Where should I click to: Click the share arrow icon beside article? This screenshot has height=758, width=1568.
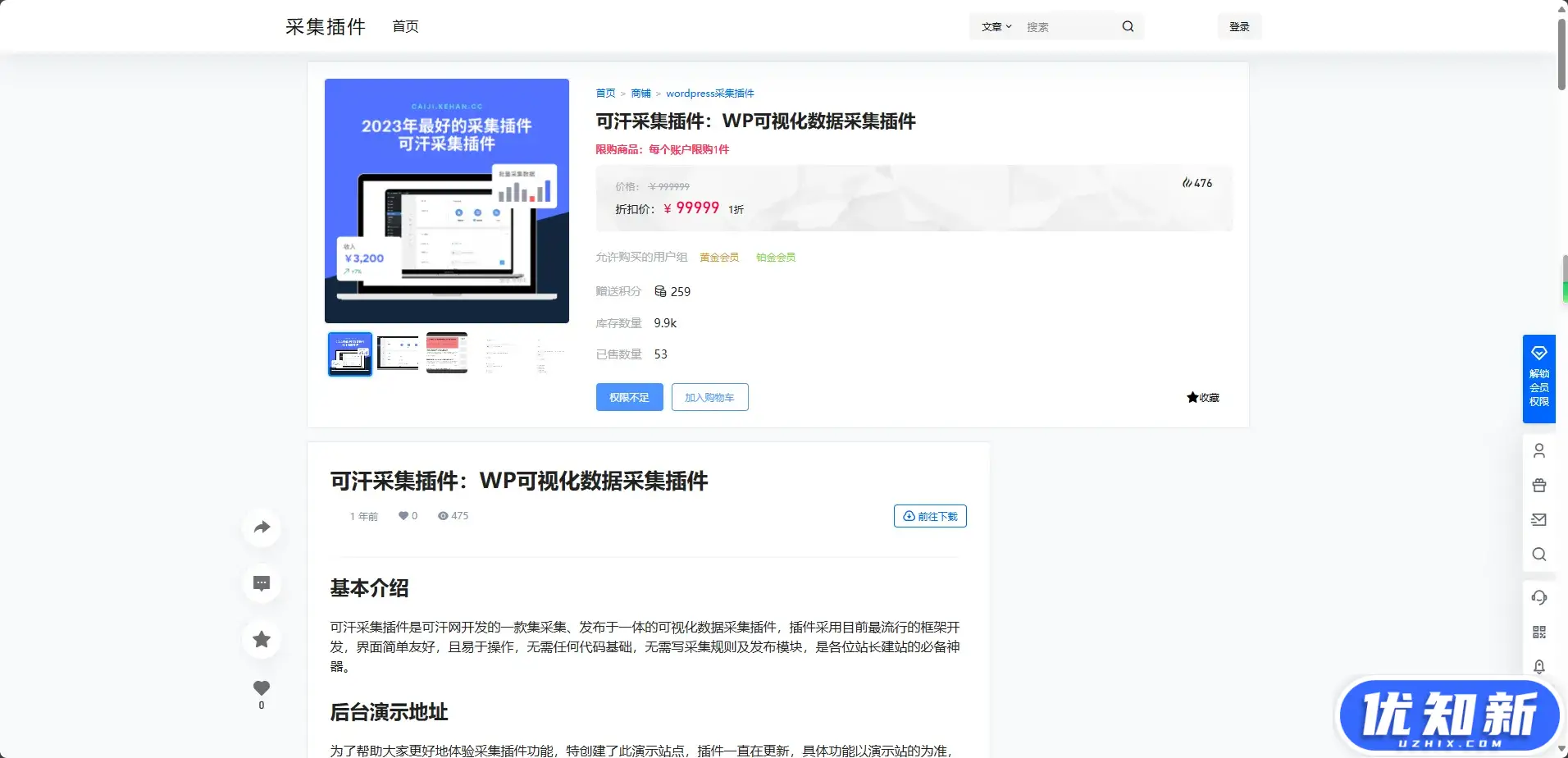coord(262,527)
